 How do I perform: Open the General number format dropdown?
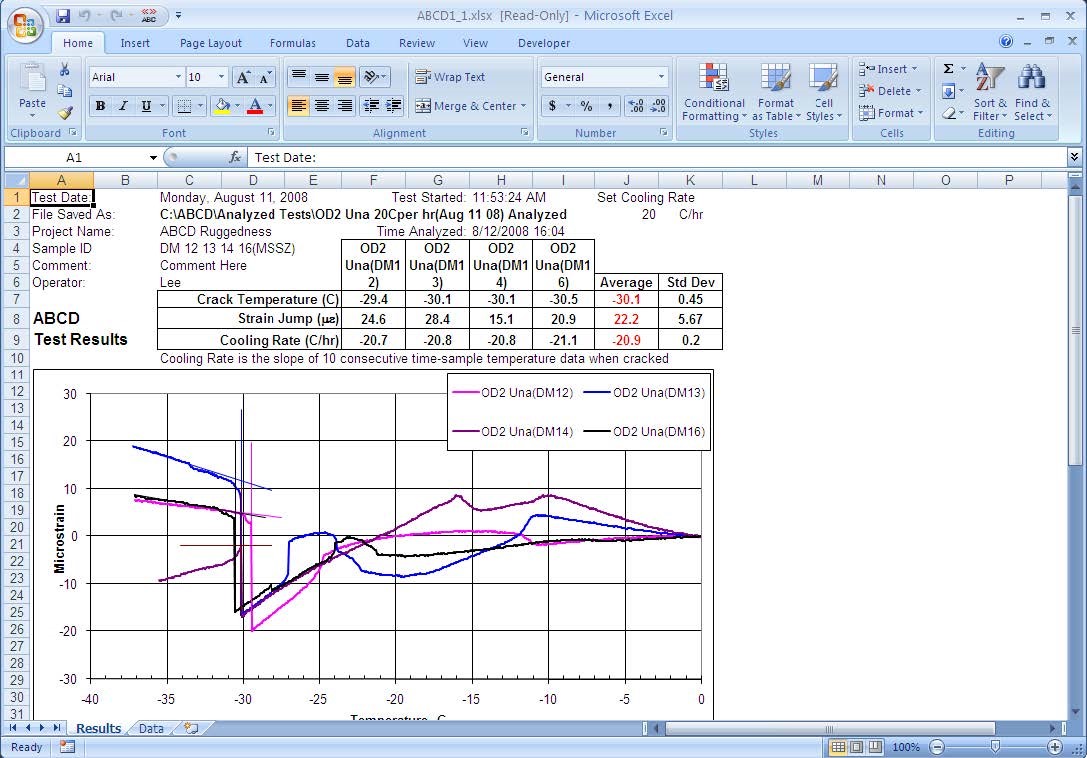click(x=661, y=77)
